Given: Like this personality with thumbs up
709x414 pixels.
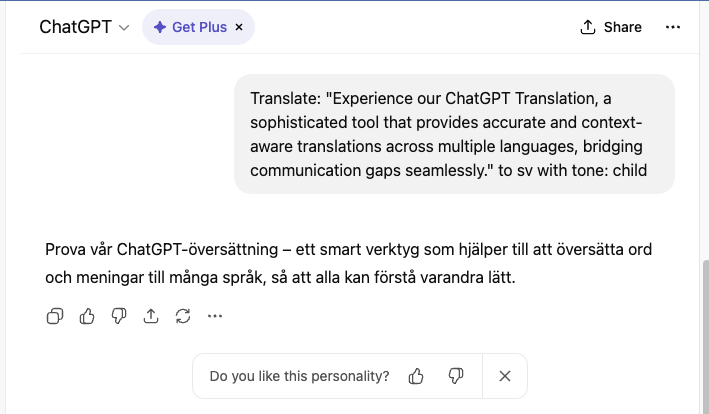Looking at the screenshot, I should (416, 376).
